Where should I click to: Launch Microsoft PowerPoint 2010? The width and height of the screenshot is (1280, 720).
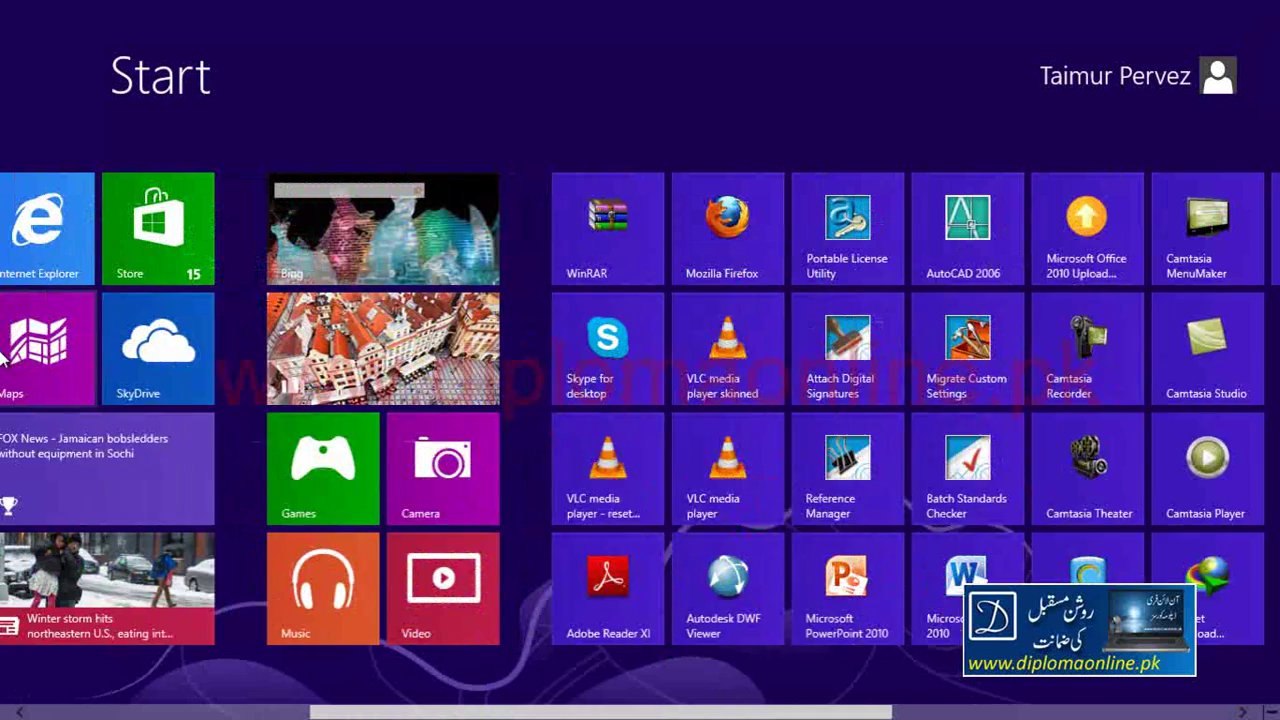(x=848, y=589)
